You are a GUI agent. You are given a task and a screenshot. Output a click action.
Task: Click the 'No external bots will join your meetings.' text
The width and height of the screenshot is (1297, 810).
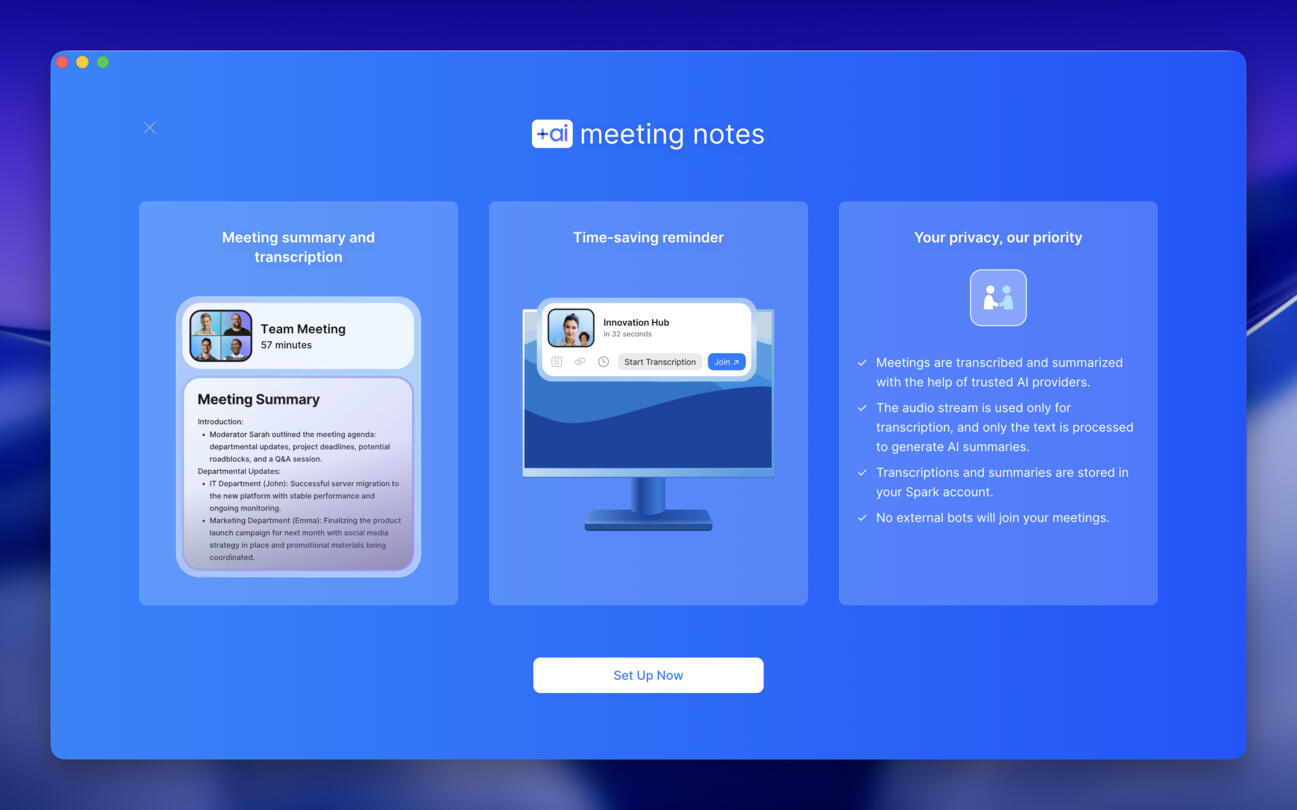point(992,518)
